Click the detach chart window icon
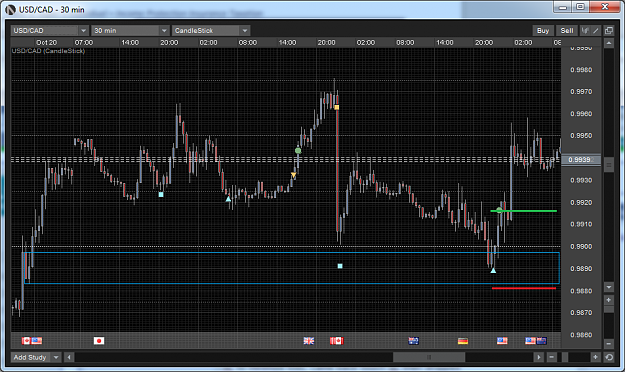This screenshot has height=372, width=625. pyautogui.click(x=609, y=30)
